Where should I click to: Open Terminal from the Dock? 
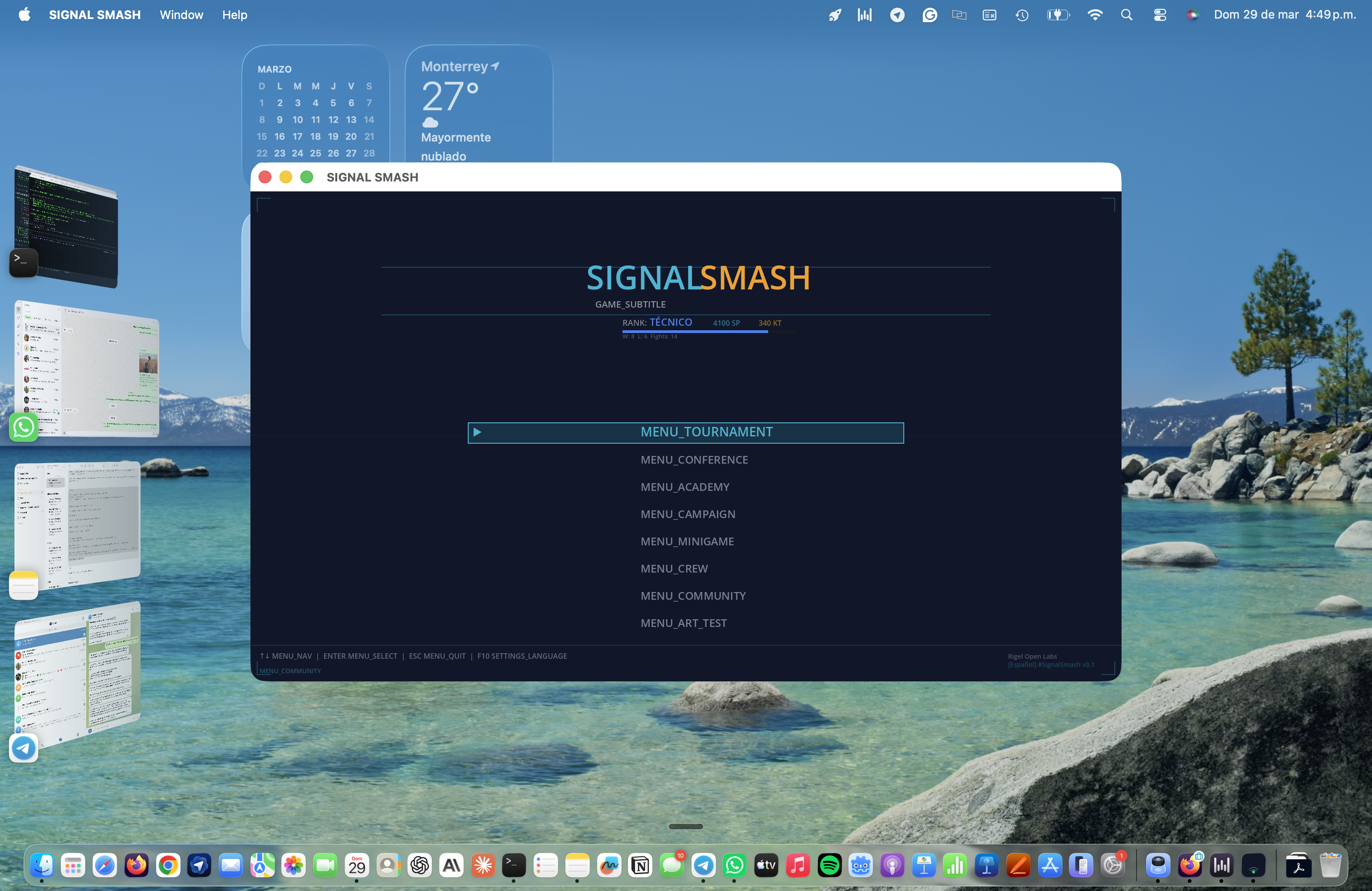(514, 865)
